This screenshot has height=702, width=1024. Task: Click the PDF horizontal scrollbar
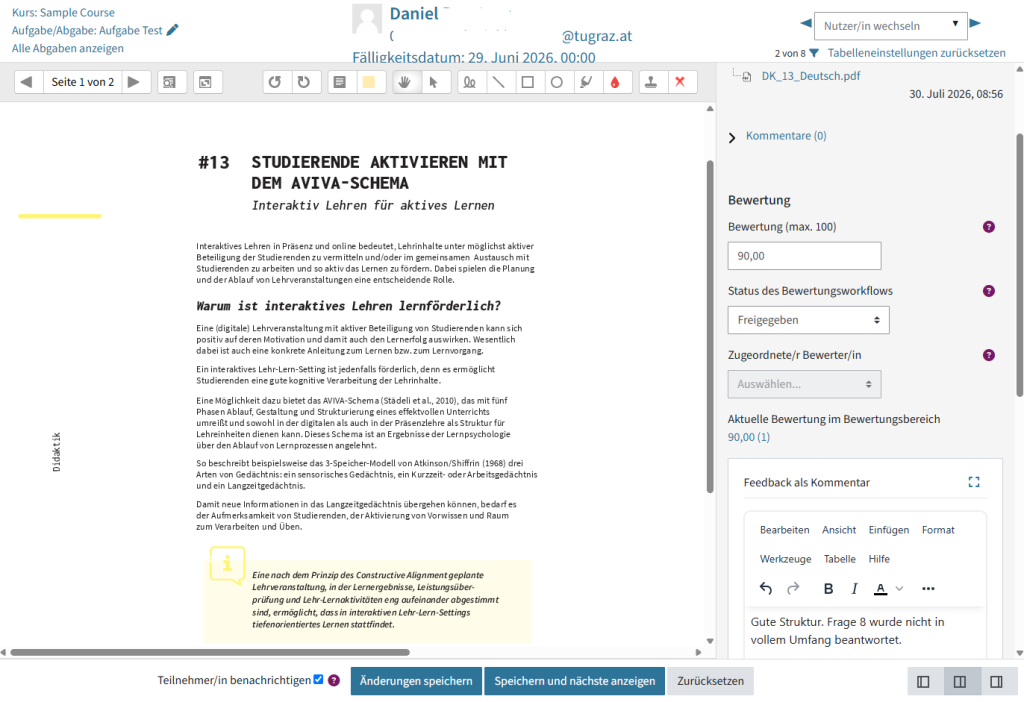coord(210,652)
